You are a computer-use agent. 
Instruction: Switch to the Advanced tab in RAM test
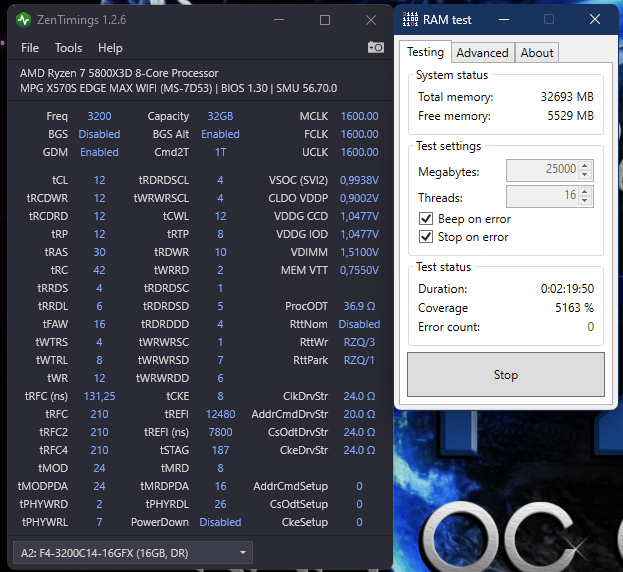482,53
